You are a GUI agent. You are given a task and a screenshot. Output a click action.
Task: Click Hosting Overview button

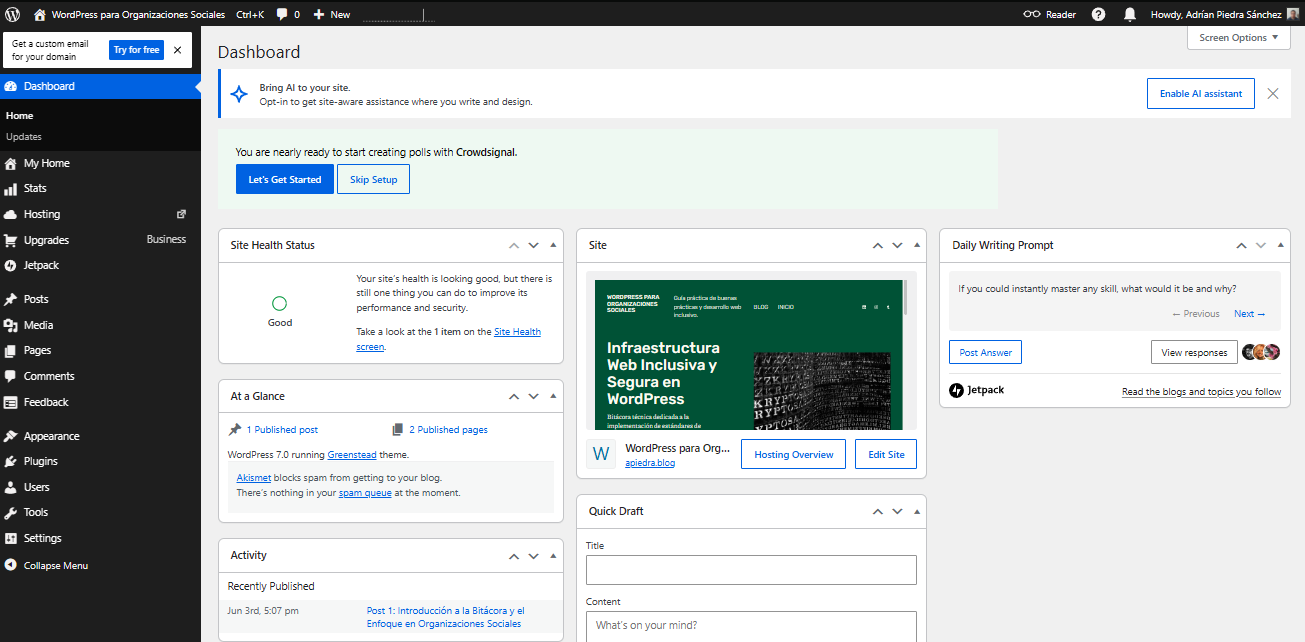tap(793, 454)
